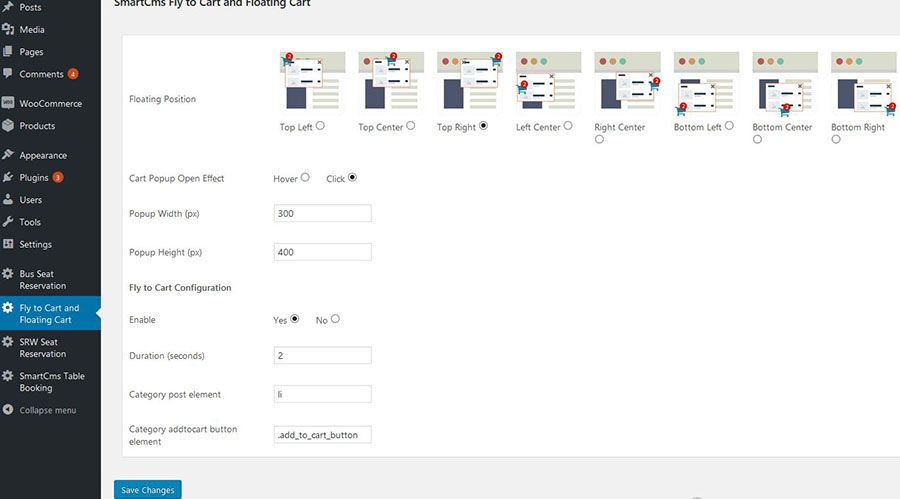Click the SmartCms Table Booking gear icon
900x499 pixels.
click(x=7, y=376)
